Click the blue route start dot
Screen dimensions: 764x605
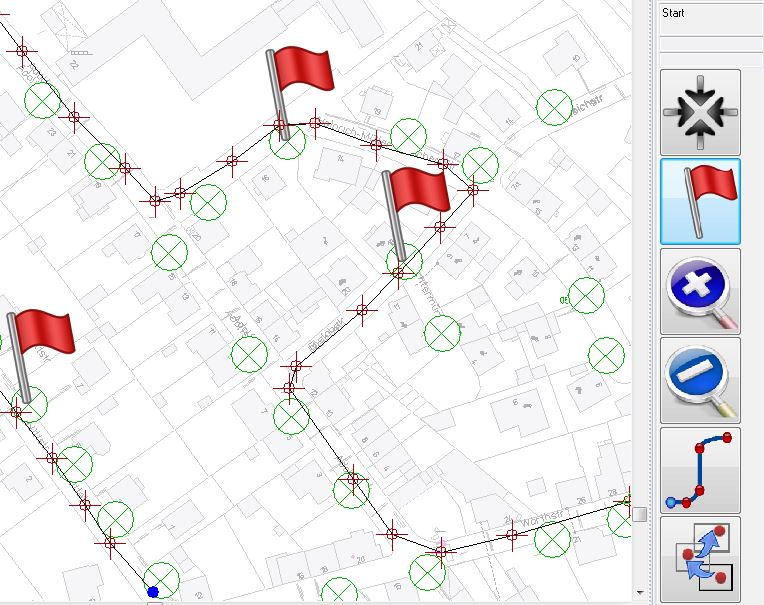pyautogui.click(x=152, y=592)
